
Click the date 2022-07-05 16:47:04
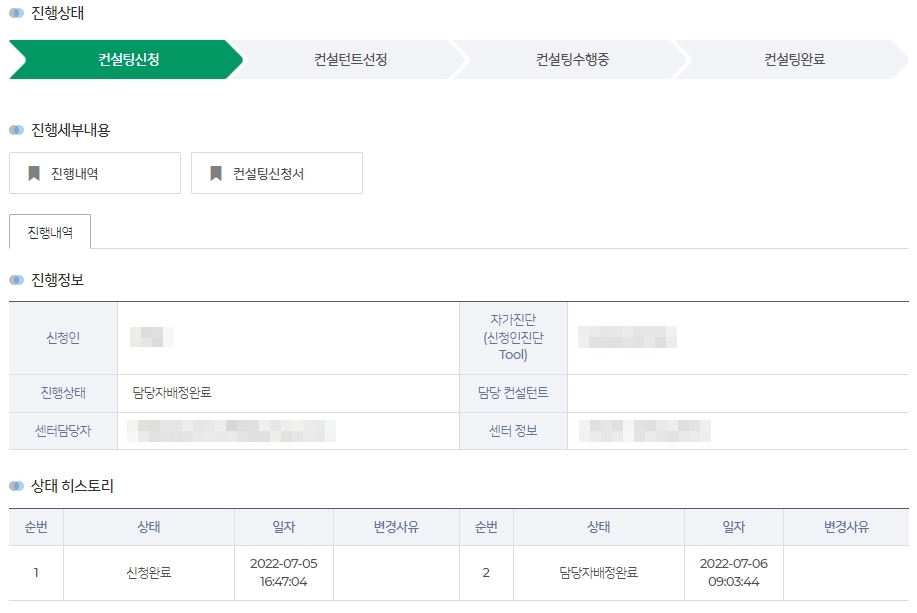tap(284, 573)
